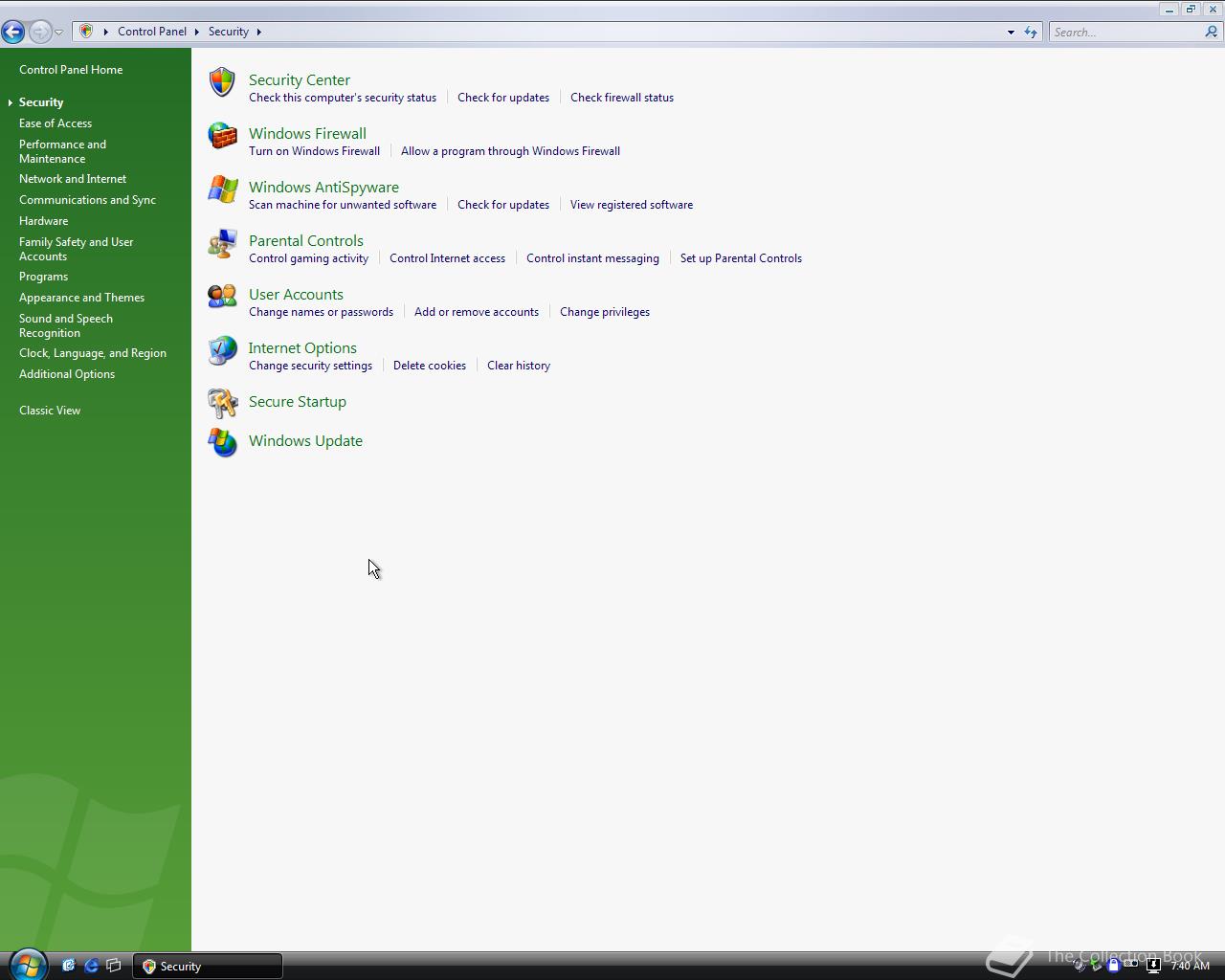This screenshot has width=1225, height=980.
Task: Click the Forward navigation arrow
Action: pos(39,32)
